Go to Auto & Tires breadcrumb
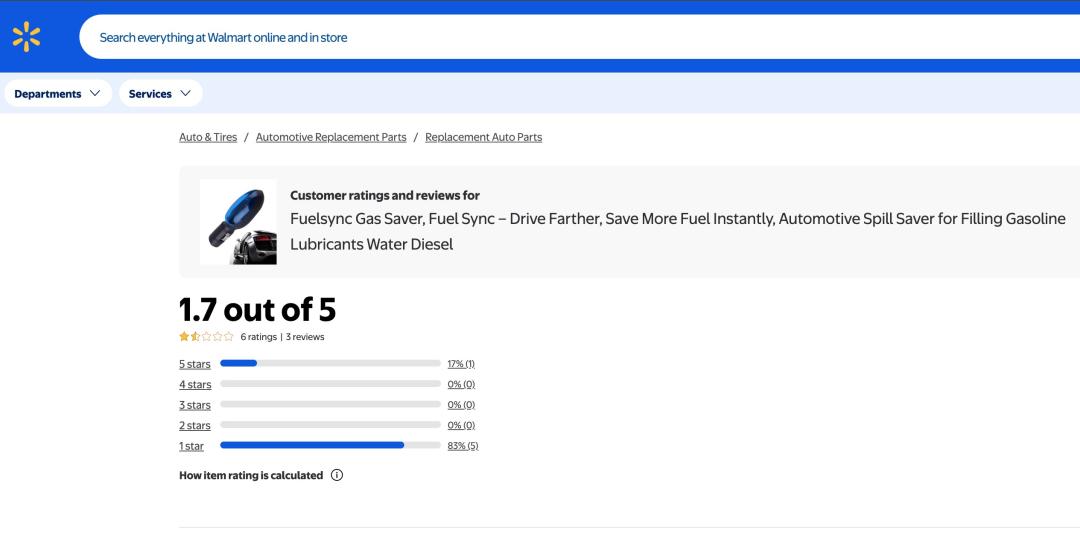 (208, 137)
